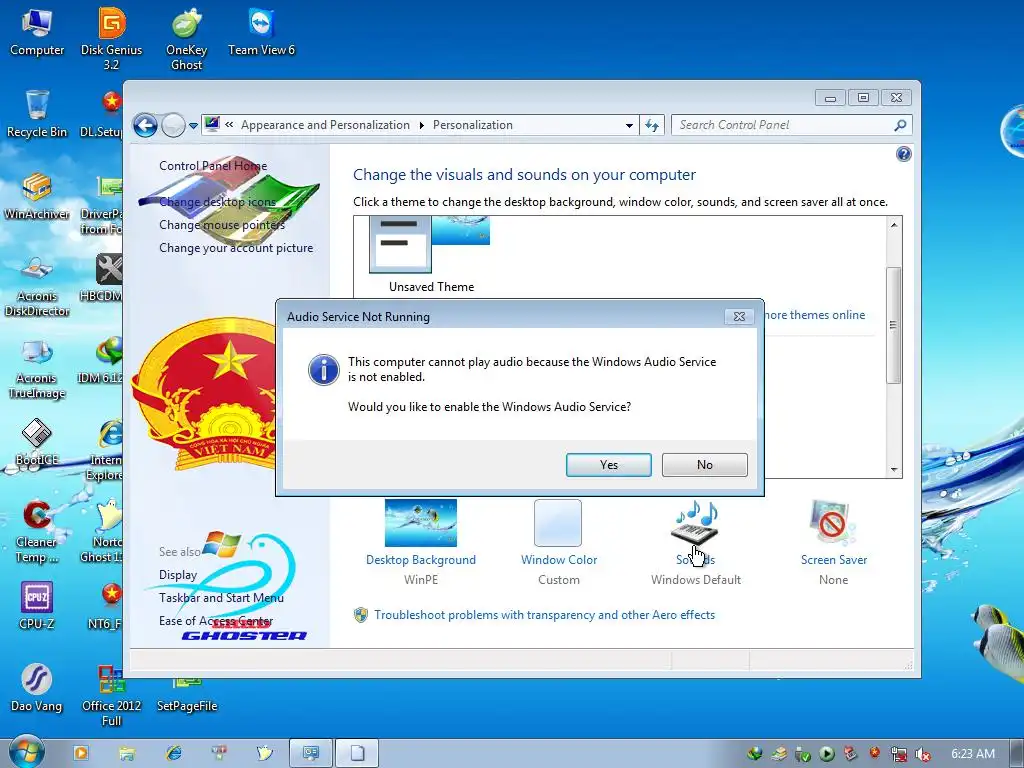1024x768 pixels.
Task: Open Acronis TrueImage desktop icon
Action: tap(37, 369)
